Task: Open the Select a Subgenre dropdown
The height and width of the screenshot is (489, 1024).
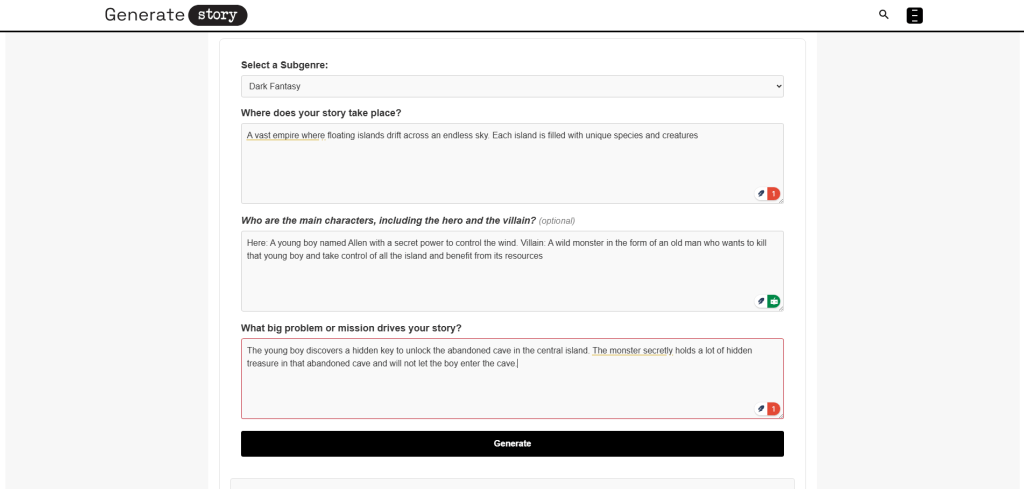Action: [512, 87]
